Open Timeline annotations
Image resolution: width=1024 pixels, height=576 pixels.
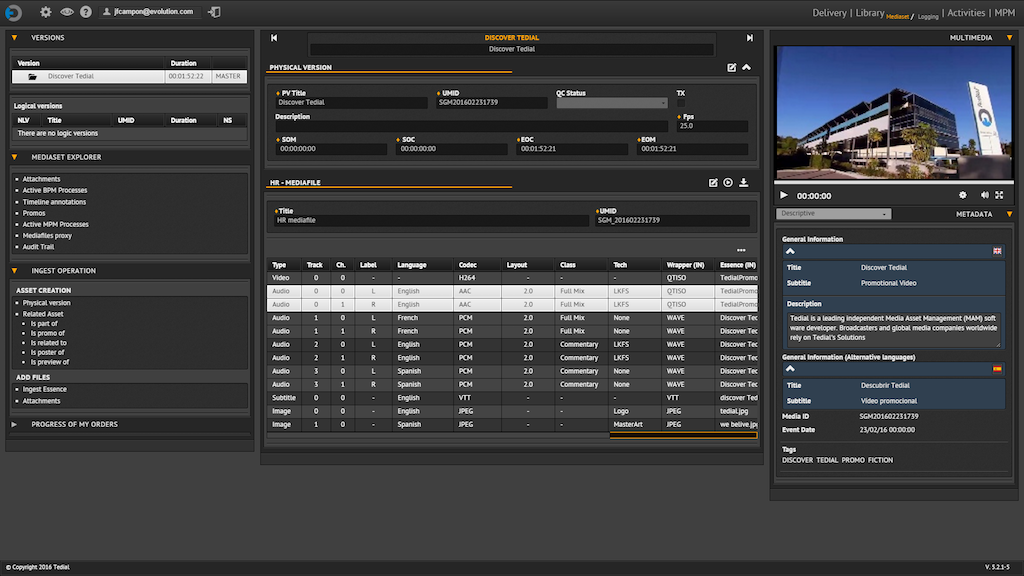coord(54,202)
